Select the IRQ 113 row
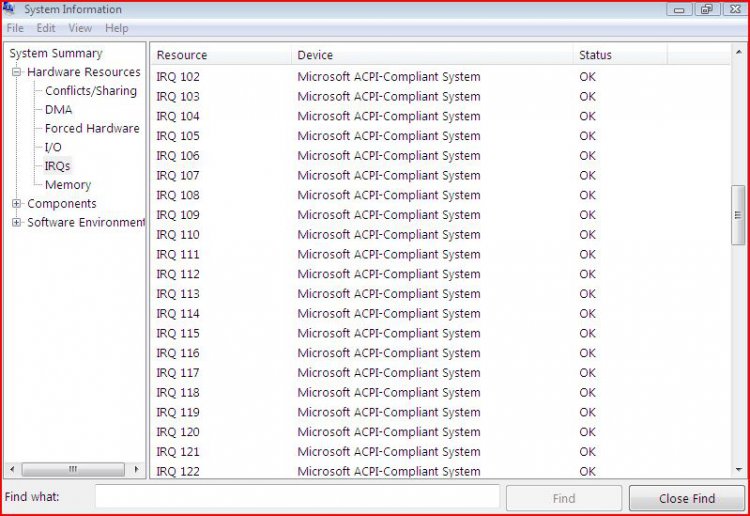Screen dimensions: 750x516 pos(441,294)
